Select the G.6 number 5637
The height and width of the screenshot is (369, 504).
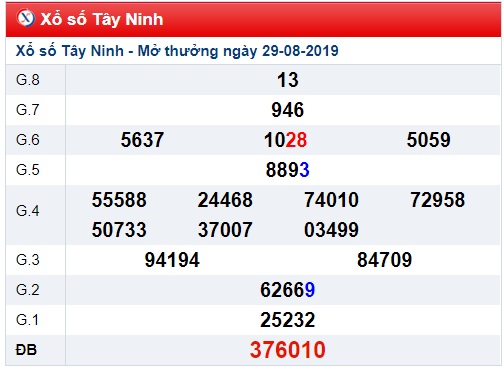pos(142,140)
